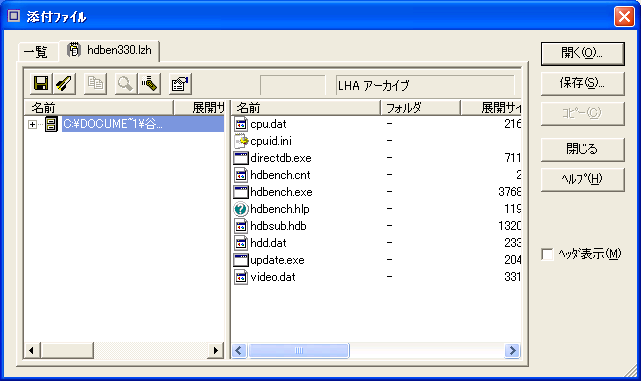The image size is (641, 381).
Task: Select the hdben330.lzh tab
Action: [110, 50]
